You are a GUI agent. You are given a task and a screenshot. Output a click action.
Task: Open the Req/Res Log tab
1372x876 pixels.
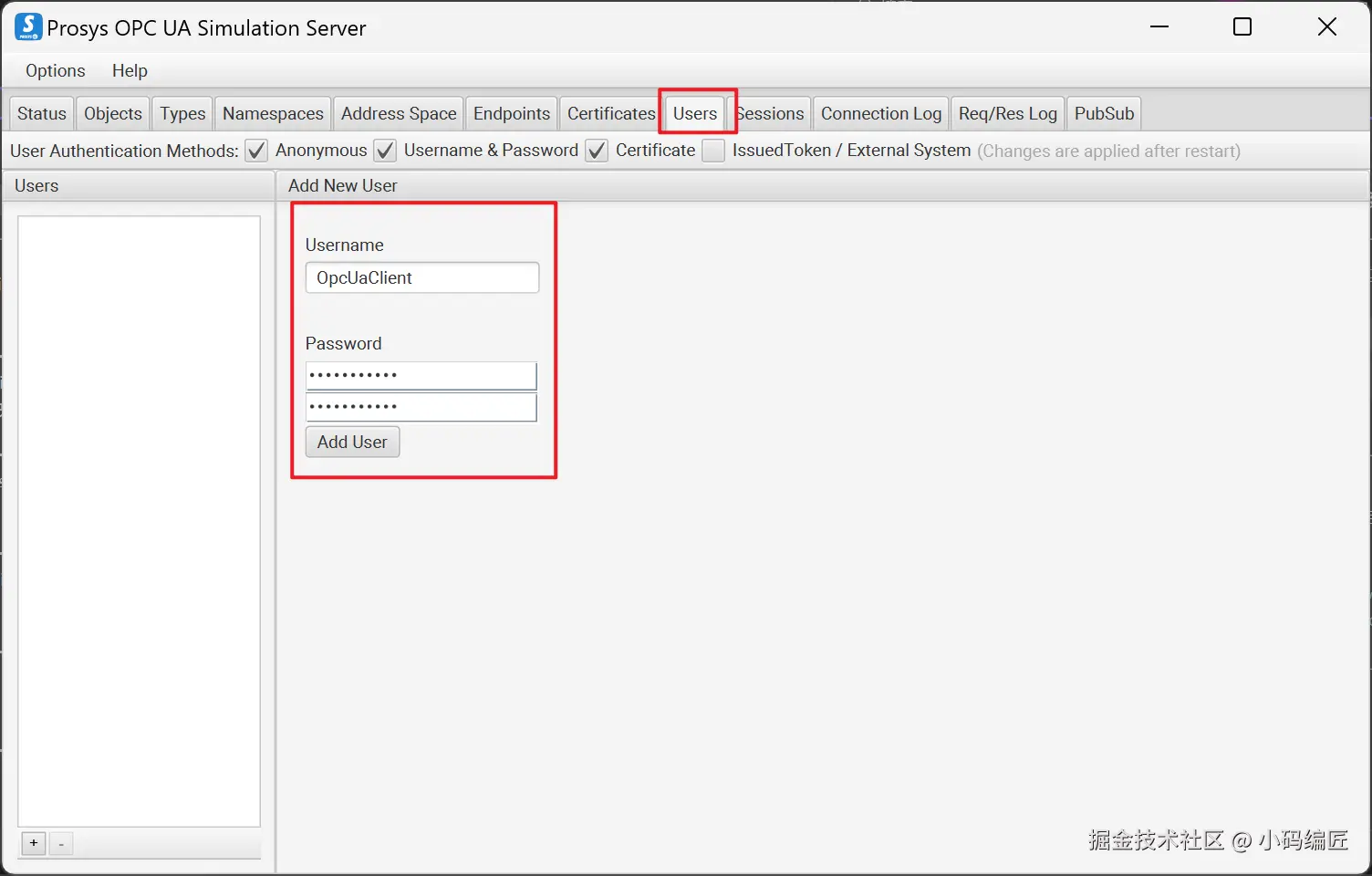coord(1008,113)
